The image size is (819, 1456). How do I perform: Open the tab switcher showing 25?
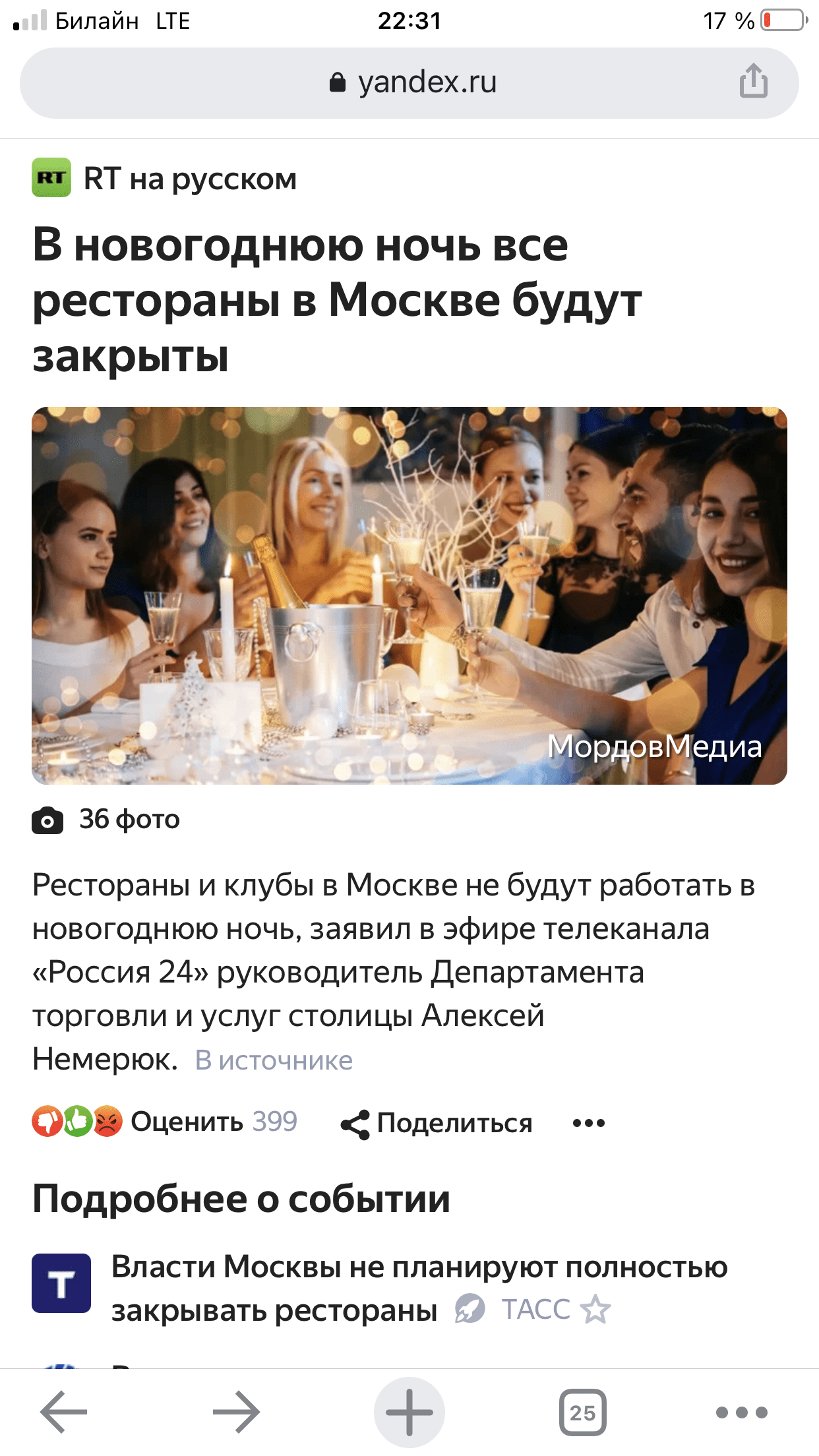coord(583,1412)
